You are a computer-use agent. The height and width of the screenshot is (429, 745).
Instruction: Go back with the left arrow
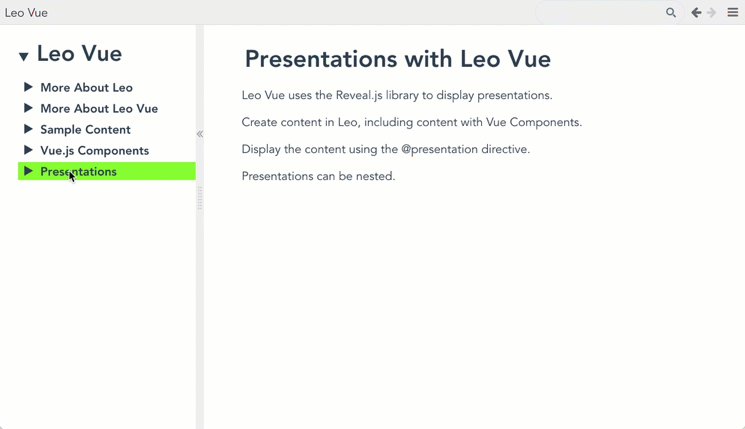[696, 13]
